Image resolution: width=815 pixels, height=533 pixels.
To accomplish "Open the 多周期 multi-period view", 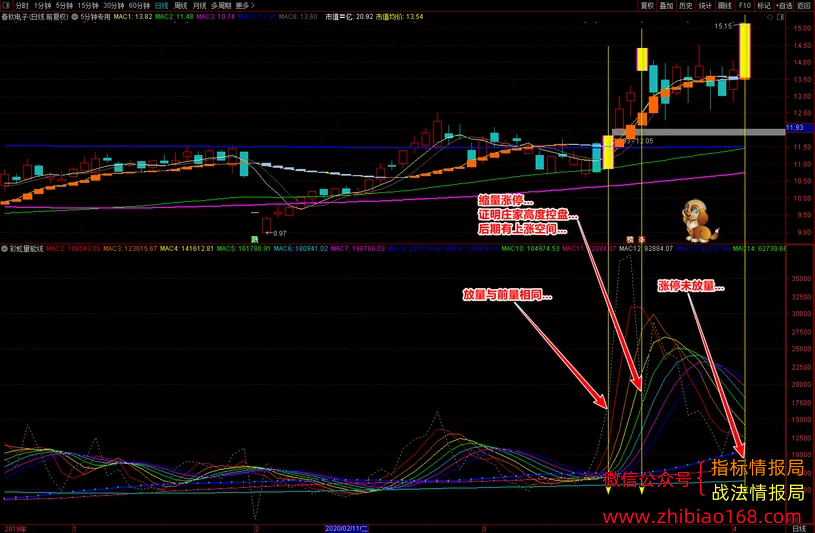I will [x=221, y=5].
